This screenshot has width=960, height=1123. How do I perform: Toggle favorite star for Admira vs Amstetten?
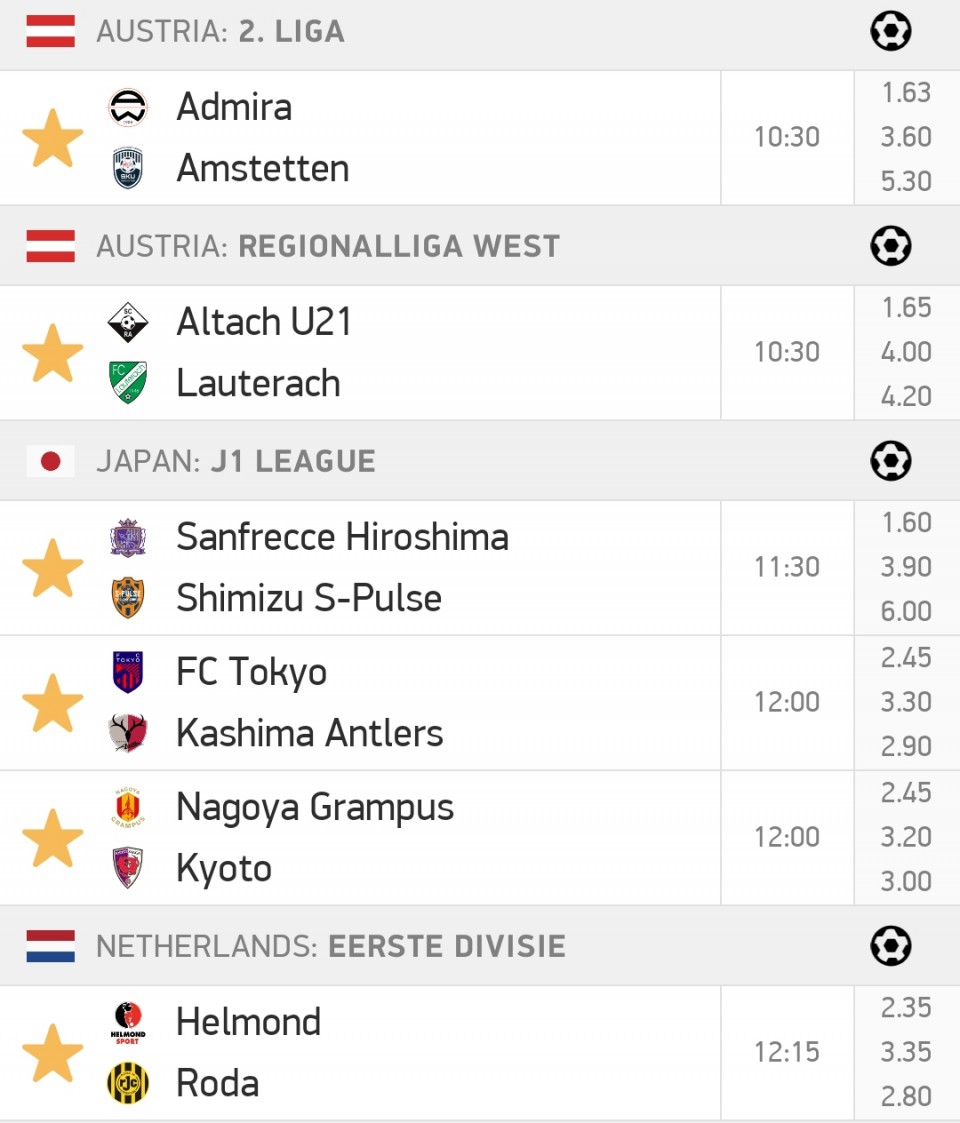[x=53, y=138]
